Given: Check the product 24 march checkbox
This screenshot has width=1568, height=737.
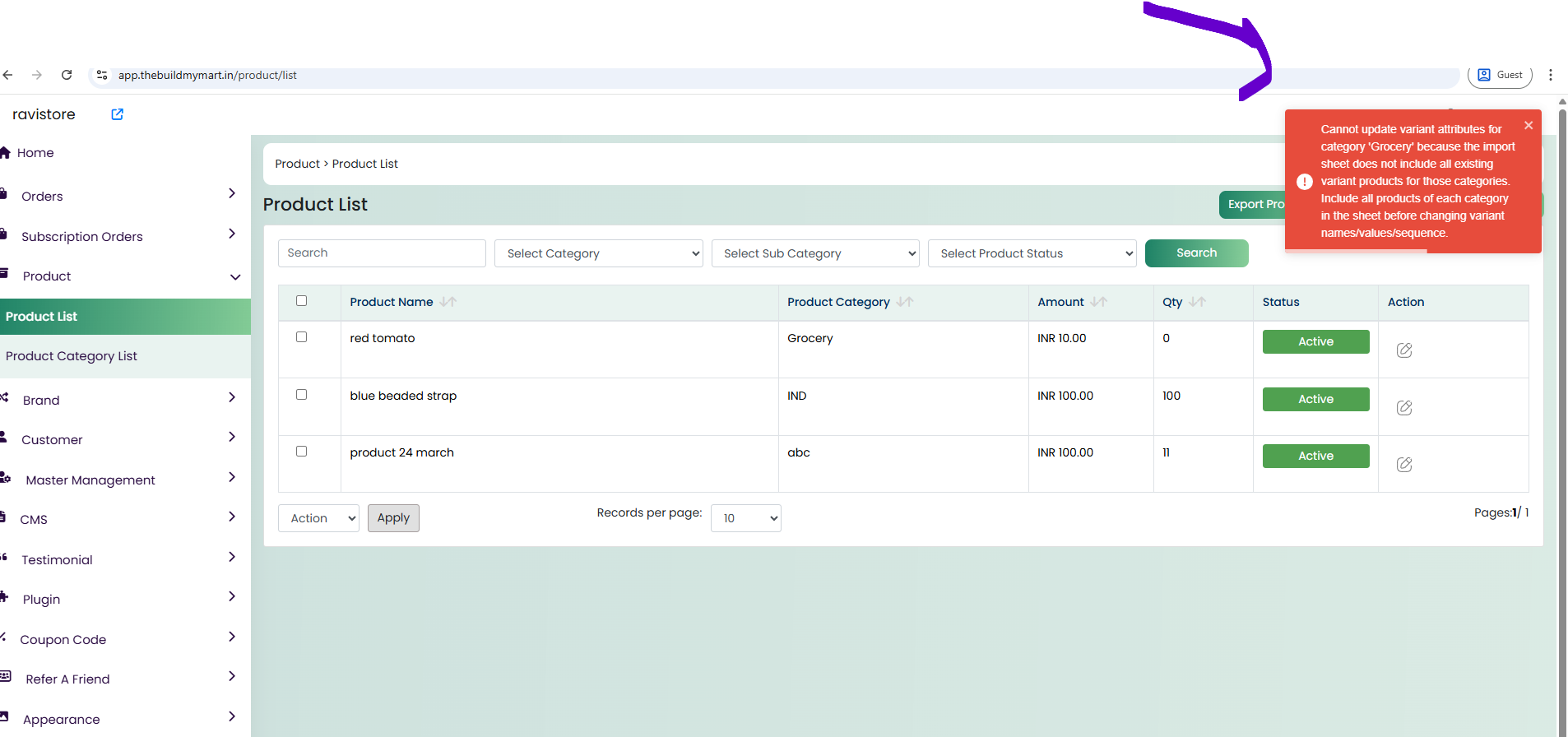Looking at the screenshot, I should (x=301, y=452).
